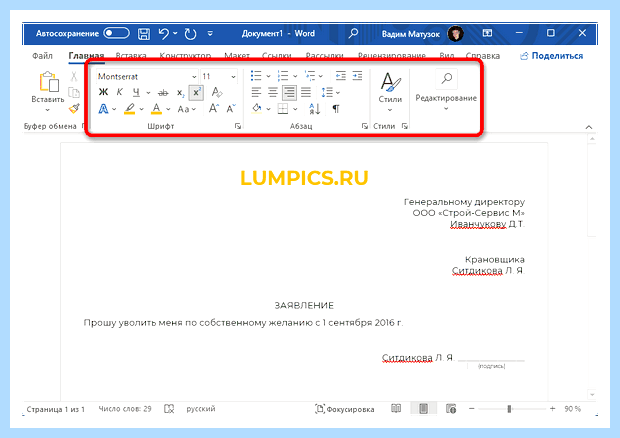Open the Шрифт dialog launcher
Image resolution: width=620 pixels, height=438 pixels.
[238, 126]
